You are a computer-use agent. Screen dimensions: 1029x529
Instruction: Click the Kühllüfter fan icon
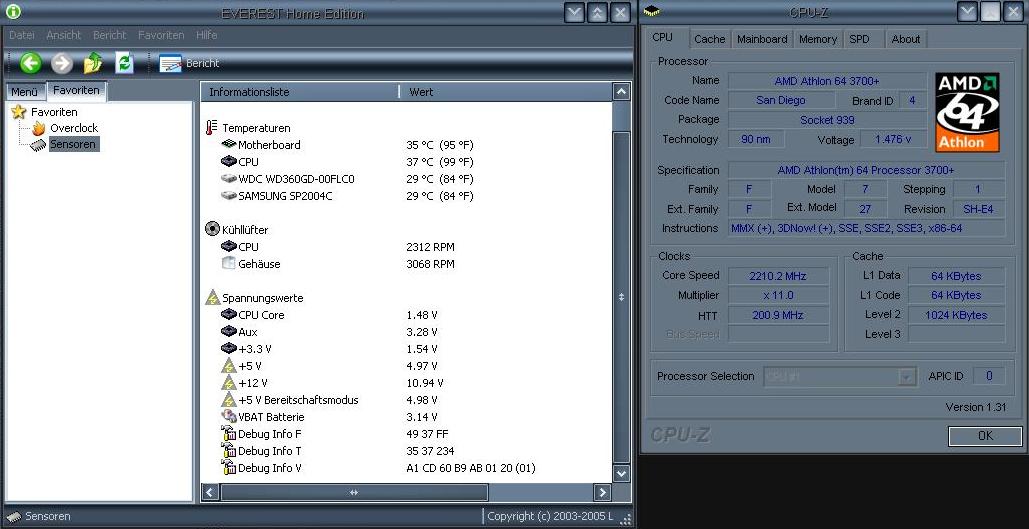click(212, 229)
